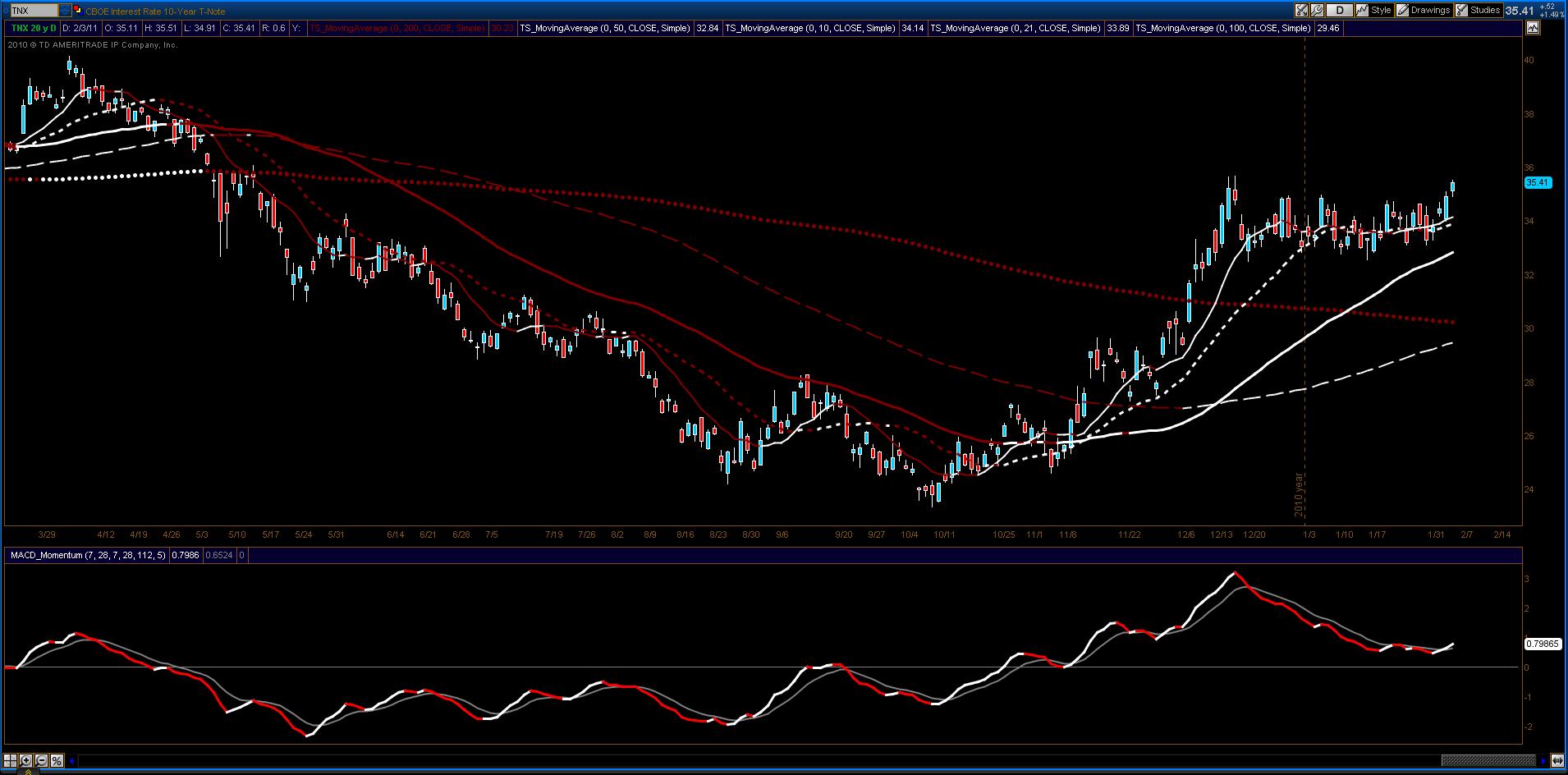Click the zoom in magnifier icon

point(26,760)
